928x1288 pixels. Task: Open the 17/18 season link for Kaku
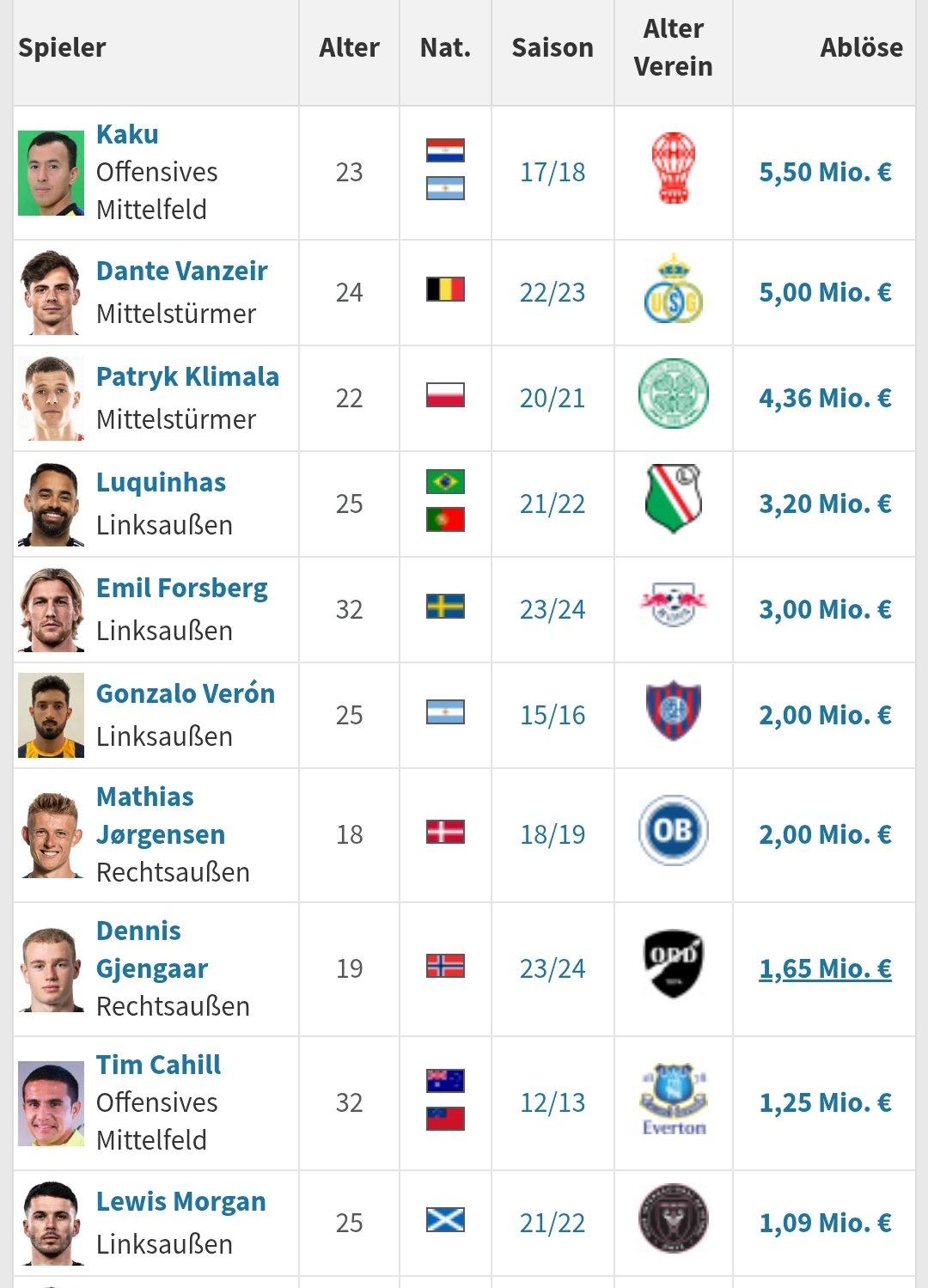(553, 172)
